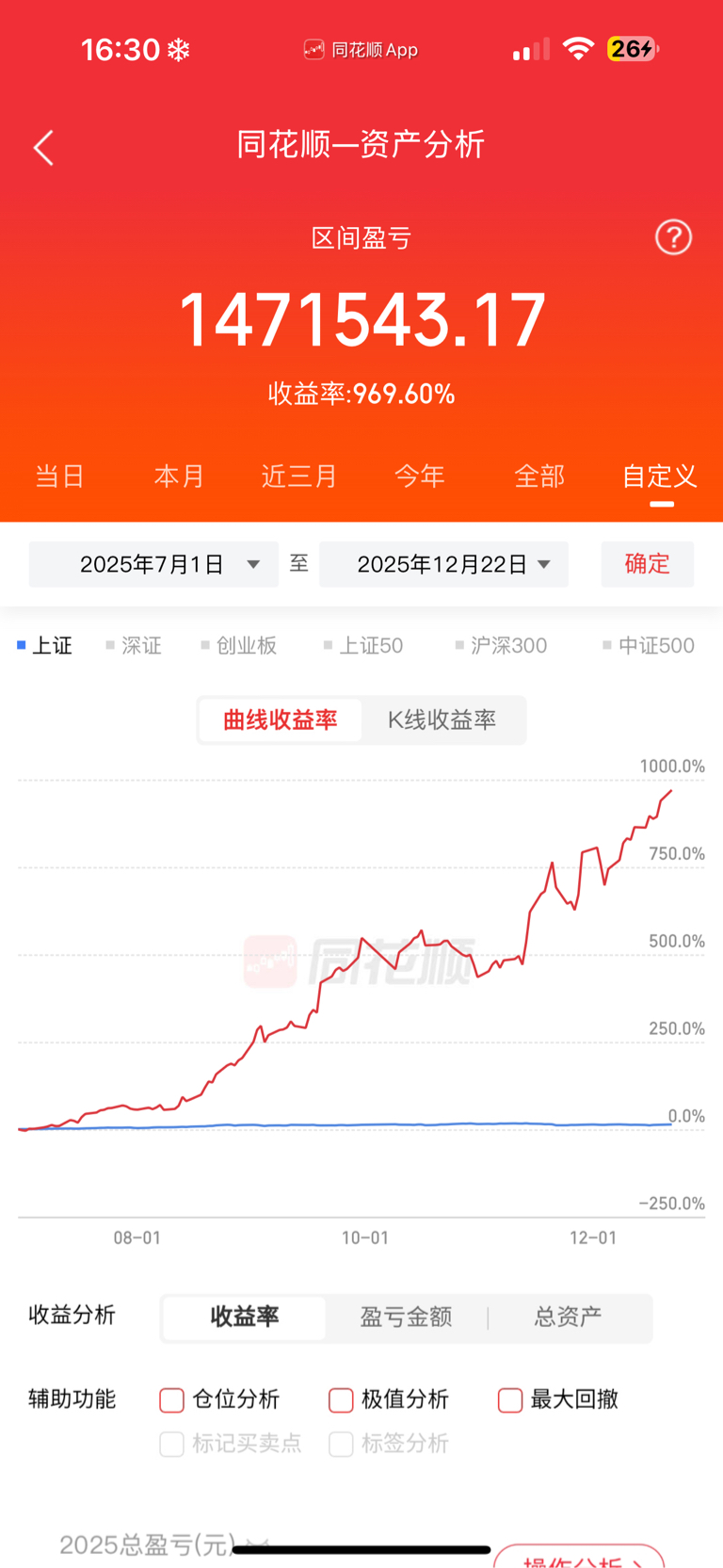723x1568 pixels.
Task: Tap the −250.0% axis label
Action: pyautogui.click(x=672, y=1204)
